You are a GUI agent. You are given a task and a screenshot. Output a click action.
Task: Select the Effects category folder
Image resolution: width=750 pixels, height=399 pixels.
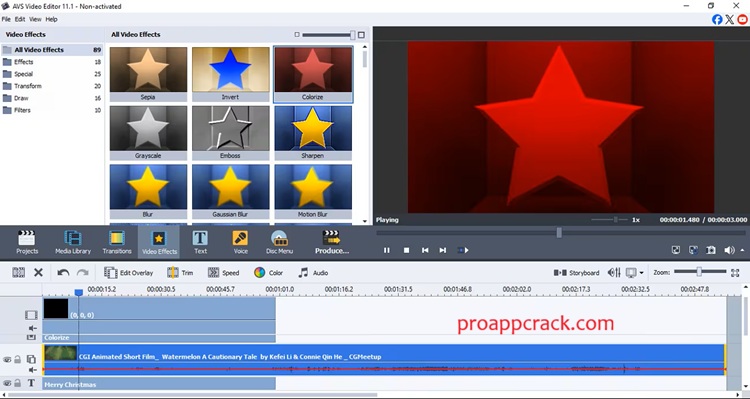pyautogui.click(x=52, y=62)
